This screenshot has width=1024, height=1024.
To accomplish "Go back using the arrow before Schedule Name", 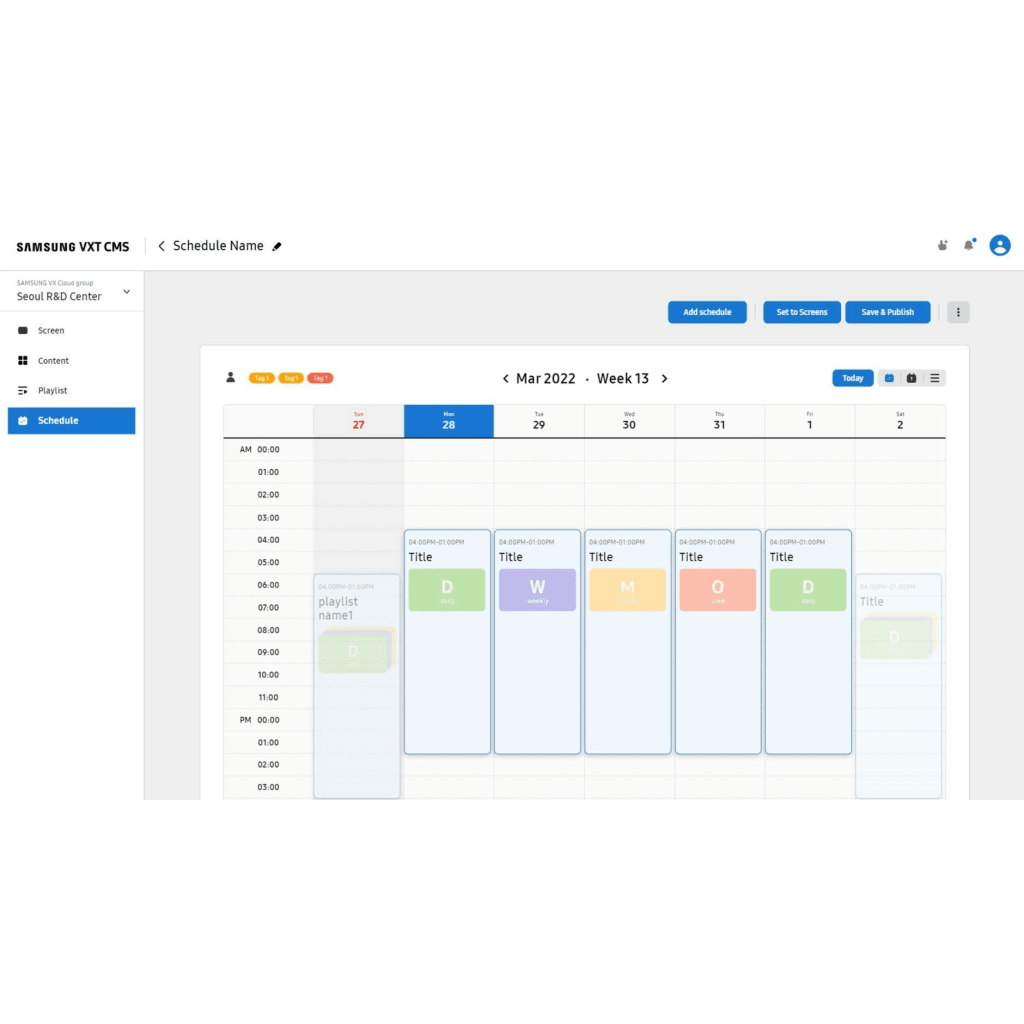I will click(x=162, y=246).
